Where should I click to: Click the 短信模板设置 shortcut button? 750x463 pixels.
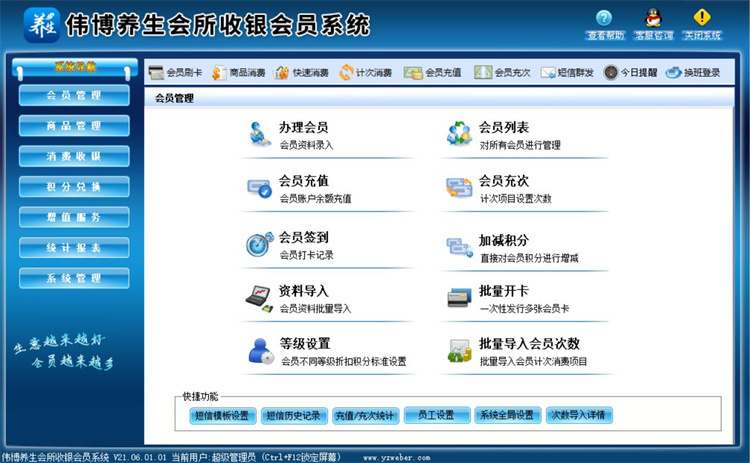point(221,415)
